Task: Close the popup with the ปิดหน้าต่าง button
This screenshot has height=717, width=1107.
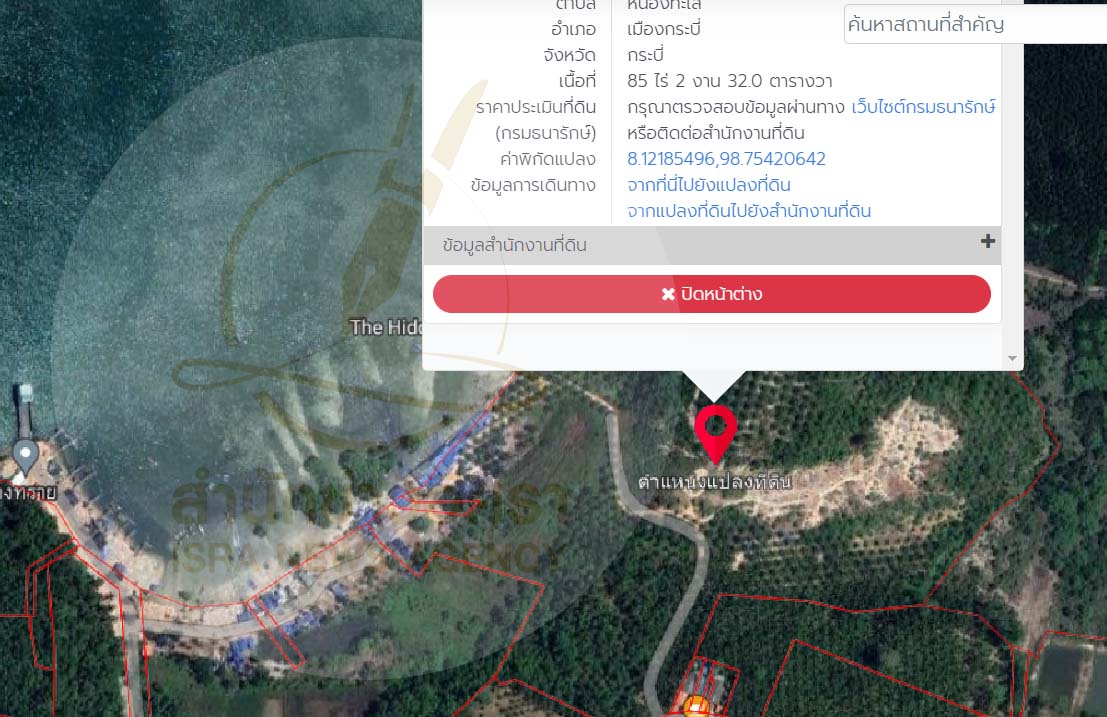Action: click(x=711, y=294)
